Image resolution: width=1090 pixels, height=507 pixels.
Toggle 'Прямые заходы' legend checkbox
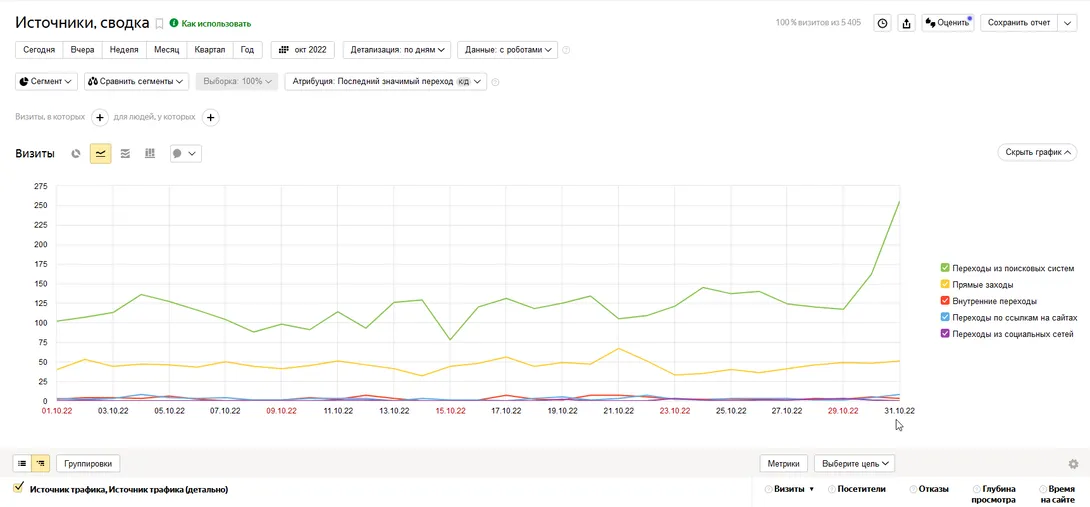(x=945, y=284)
